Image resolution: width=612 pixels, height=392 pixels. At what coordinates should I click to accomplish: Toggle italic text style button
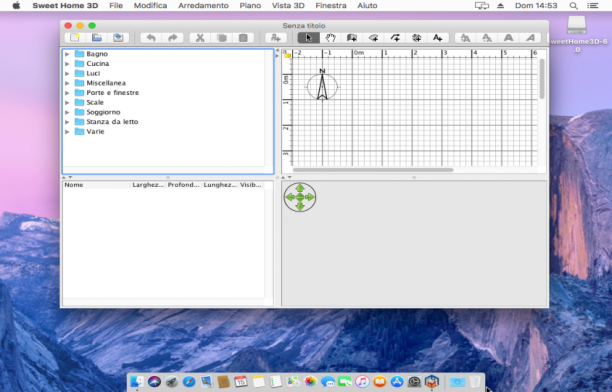pyautogui.click(x=530, y=38)
